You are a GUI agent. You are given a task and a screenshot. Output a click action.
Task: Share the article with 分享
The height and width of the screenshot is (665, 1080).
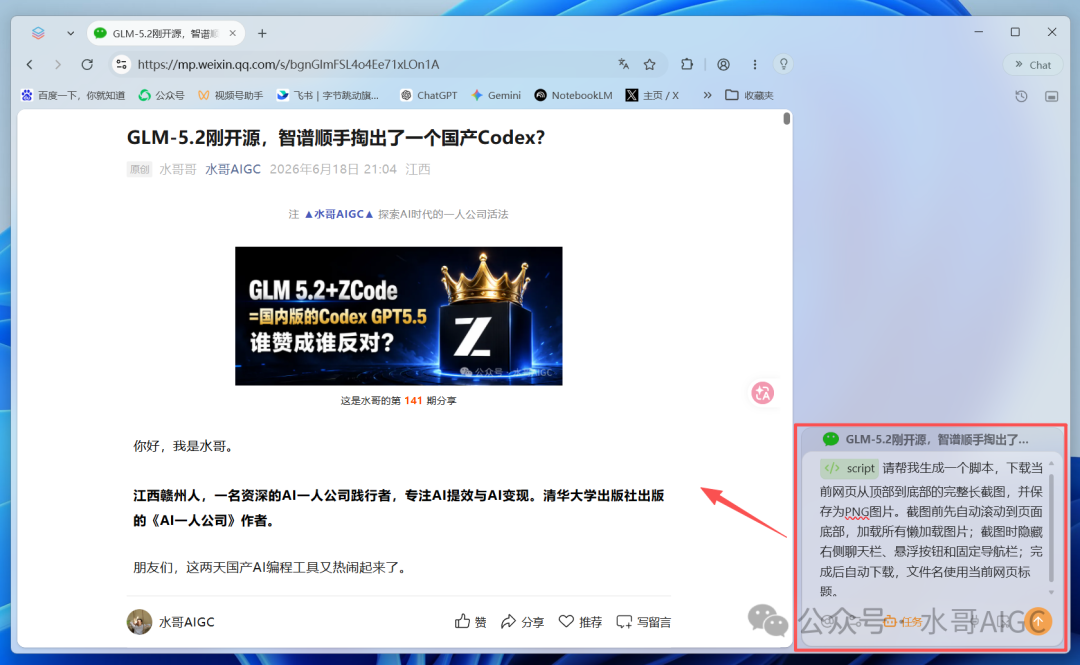tap(522, 622)
